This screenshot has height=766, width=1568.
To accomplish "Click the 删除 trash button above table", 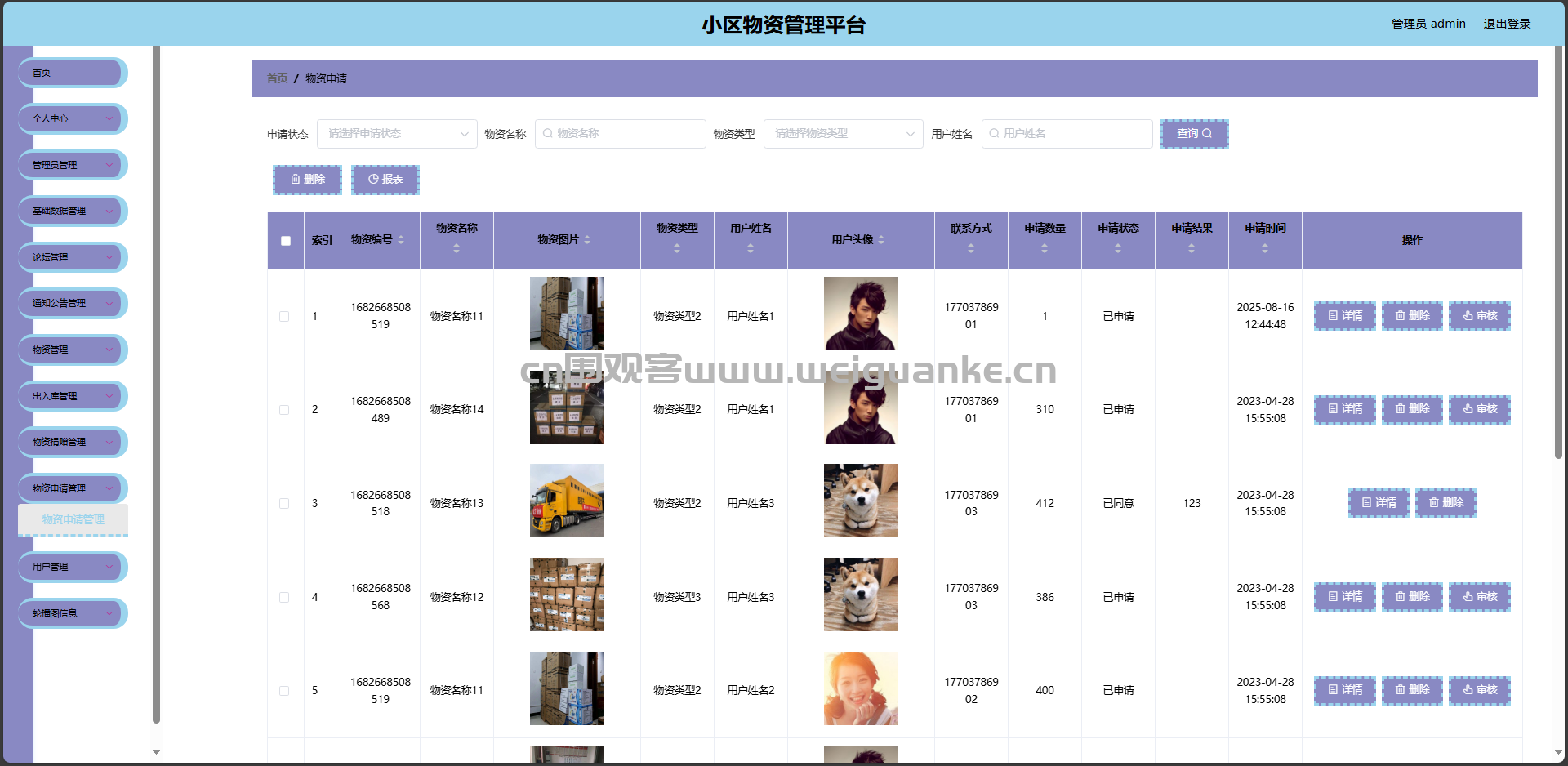I will pos(307,180).
